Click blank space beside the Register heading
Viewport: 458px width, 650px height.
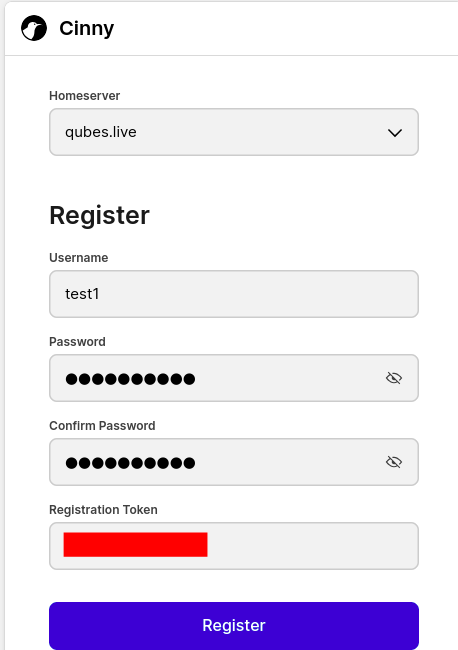286,216
